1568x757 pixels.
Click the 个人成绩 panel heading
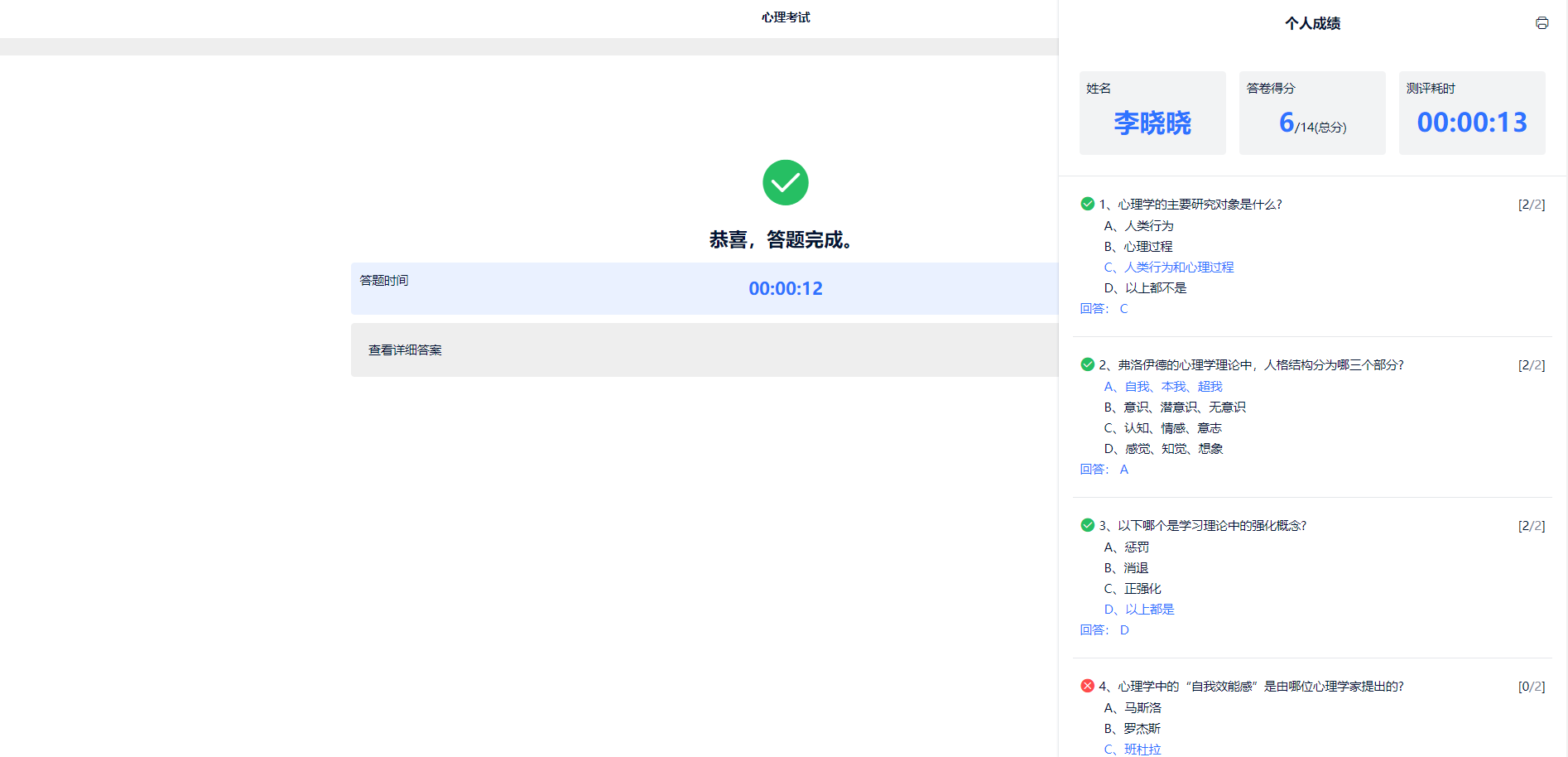(x=1312, y=23)
